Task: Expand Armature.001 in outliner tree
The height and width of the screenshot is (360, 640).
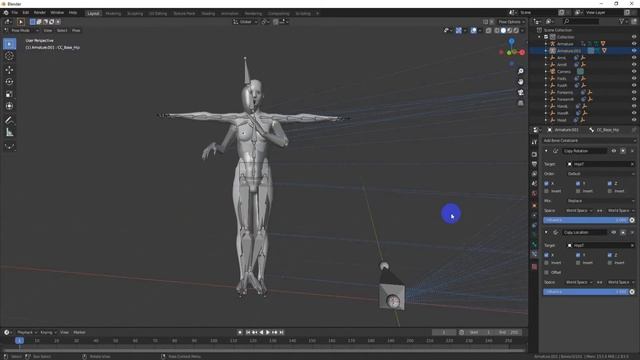Action: (546, 51)
